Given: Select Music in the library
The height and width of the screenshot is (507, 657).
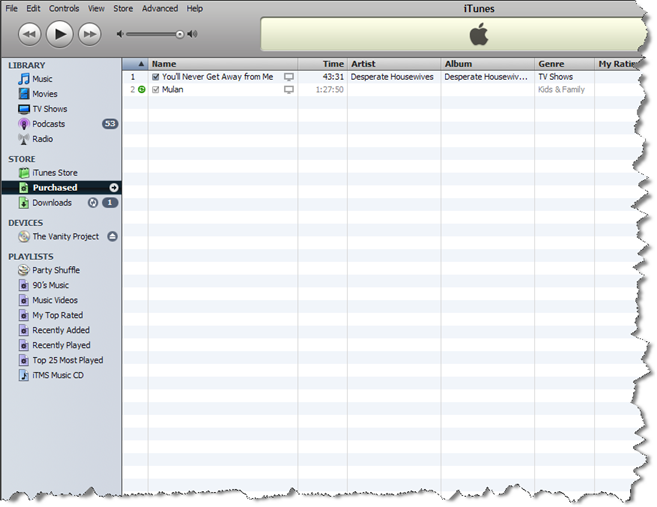Looking at the screenshot, I should coord(42,79).
